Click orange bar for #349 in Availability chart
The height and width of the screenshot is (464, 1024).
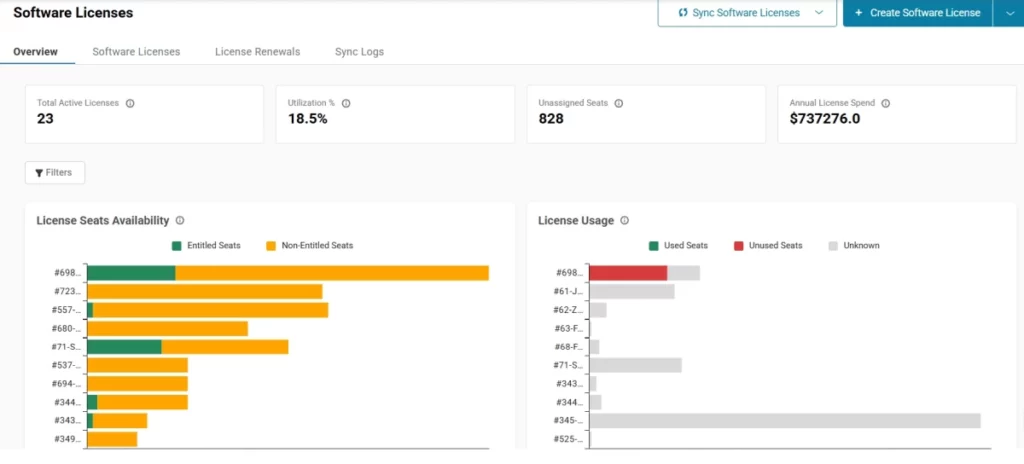[112, 439]
